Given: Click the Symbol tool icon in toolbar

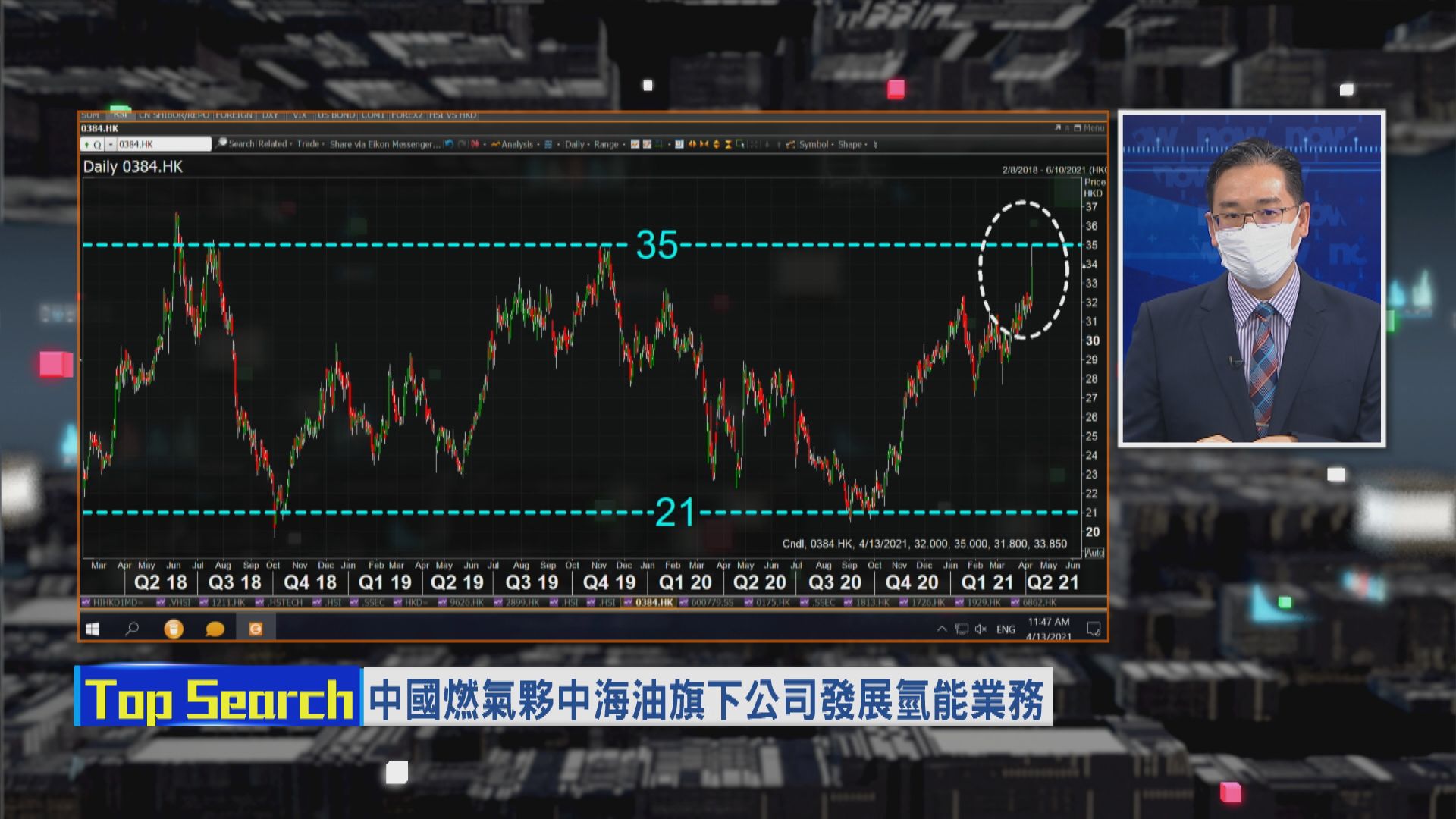Looking at the screenshot, I should coord(791,144).
